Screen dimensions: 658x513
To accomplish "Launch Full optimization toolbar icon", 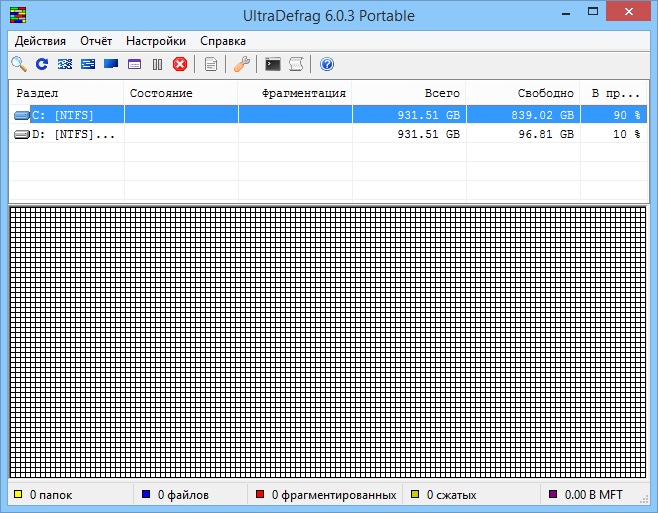I will [x=111, y=64].
